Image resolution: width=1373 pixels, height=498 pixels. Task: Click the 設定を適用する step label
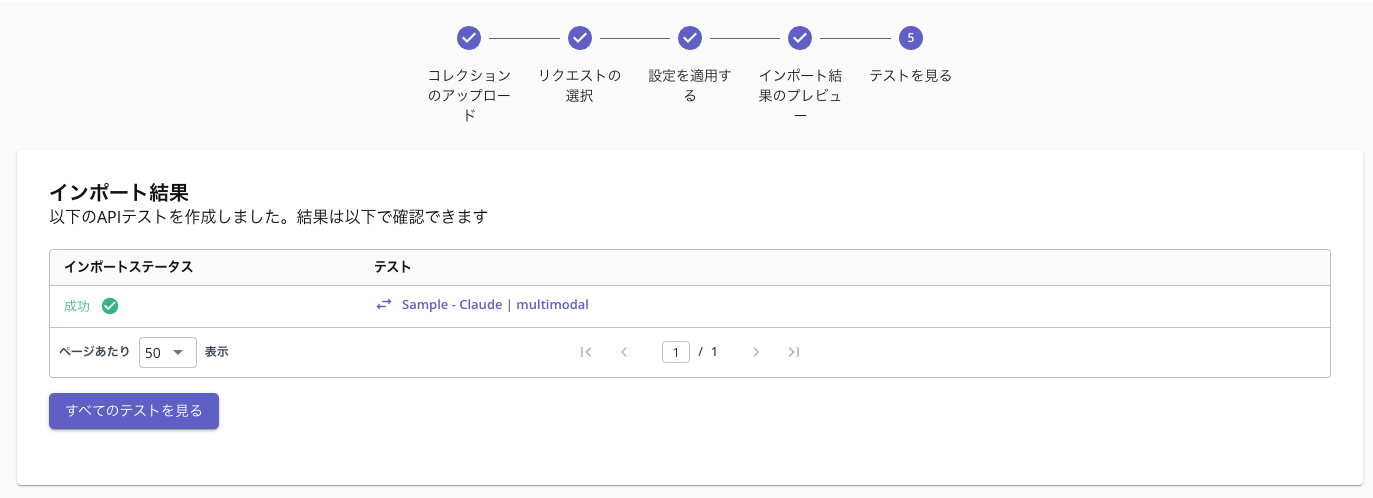coord(690,86)
